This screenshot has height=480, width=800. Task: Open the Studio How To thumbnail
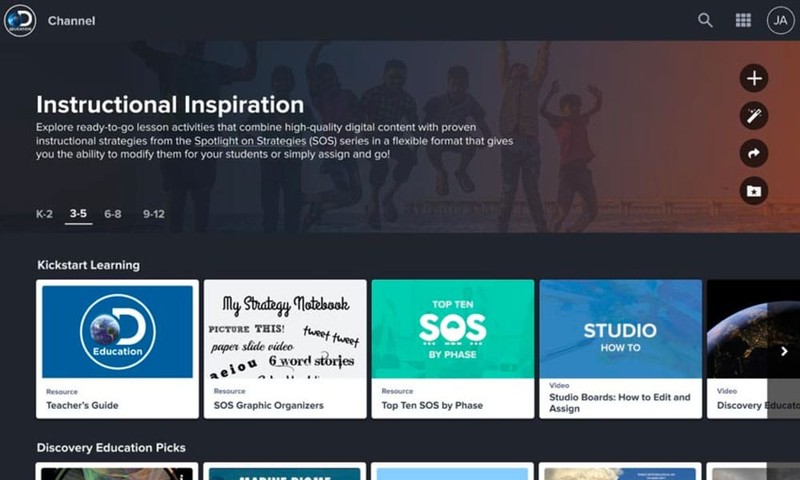tap(620, 329)
